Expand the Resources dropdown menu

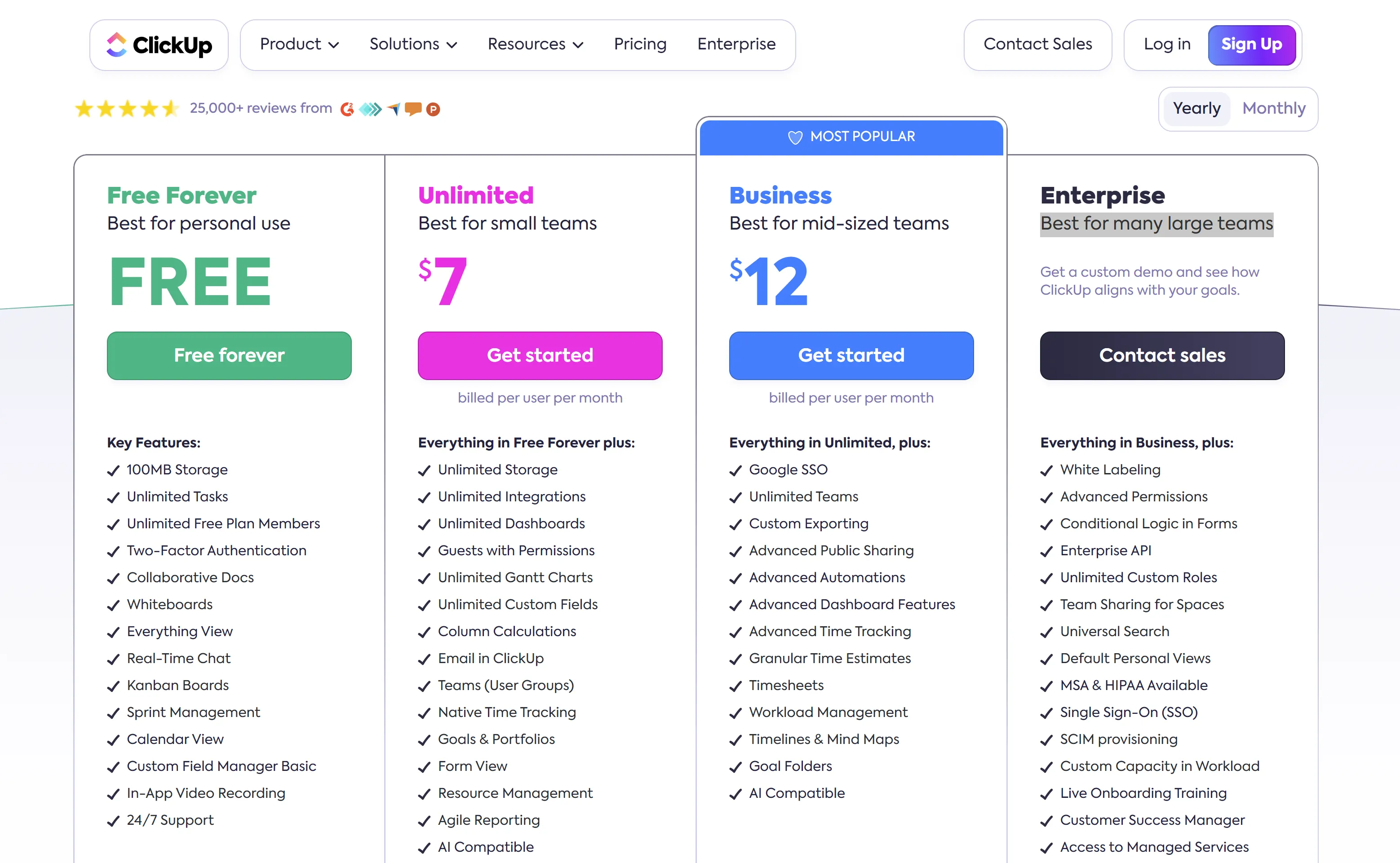click(535, 44)
